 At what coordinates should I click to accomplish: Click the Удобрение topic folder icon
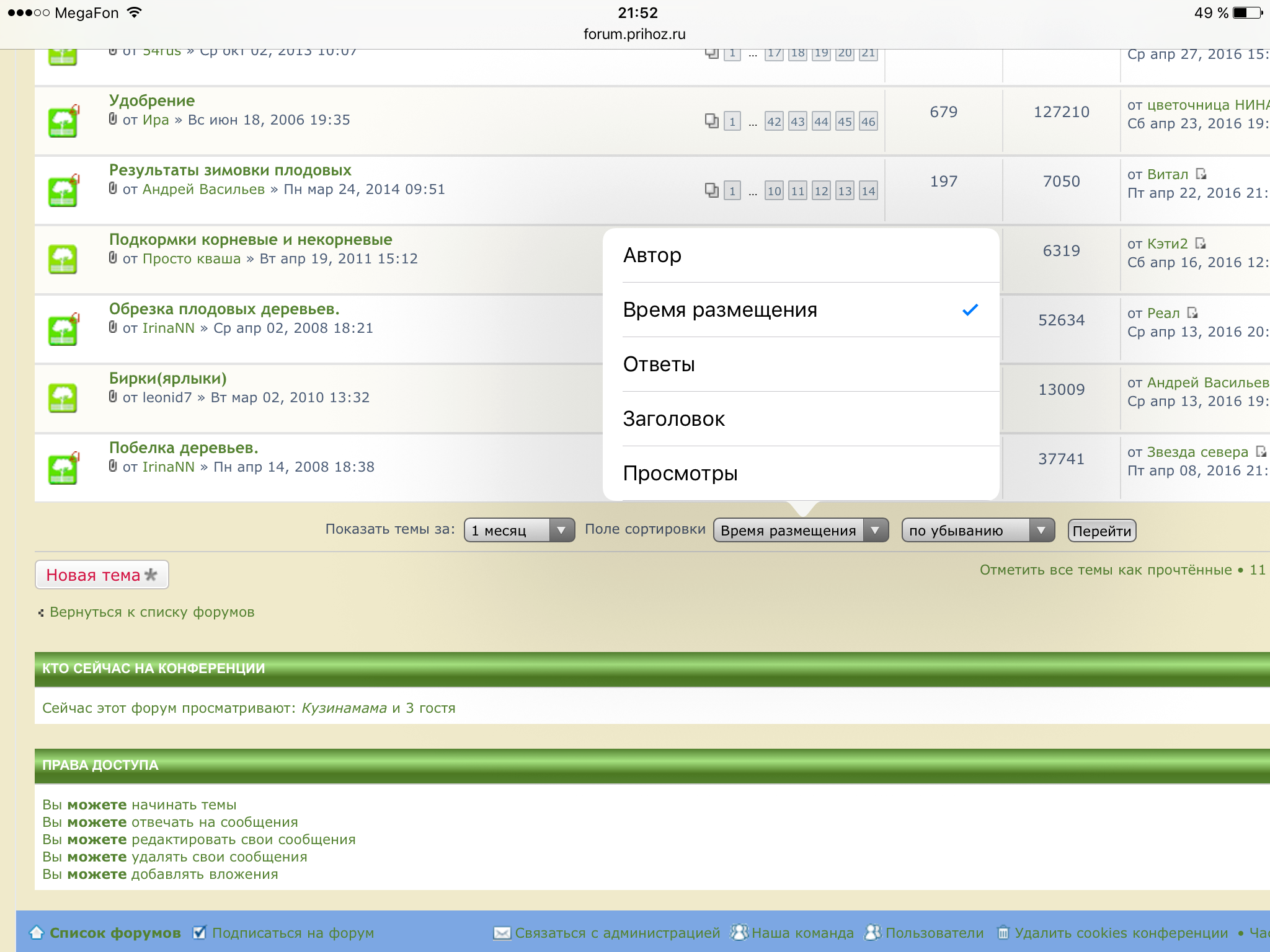coord(63,121)
